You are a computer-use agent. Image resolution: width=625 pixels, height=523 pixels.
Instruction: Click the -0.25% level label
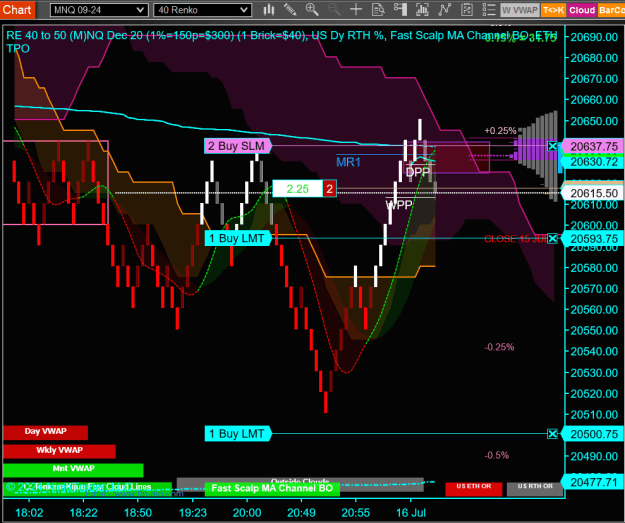click(499, 347)
